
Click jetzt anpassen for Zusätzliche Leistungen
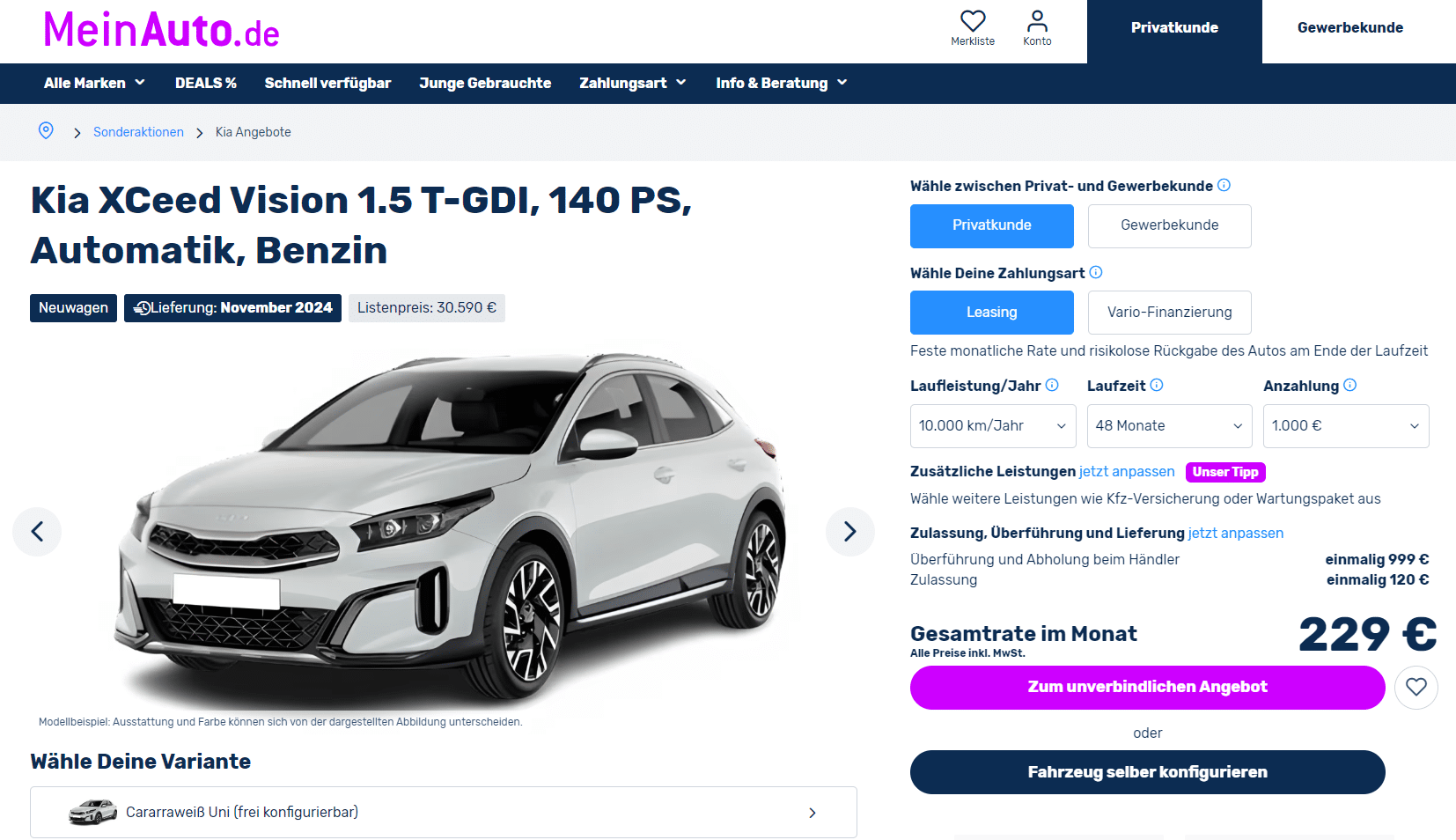[x=1127, y=472]
